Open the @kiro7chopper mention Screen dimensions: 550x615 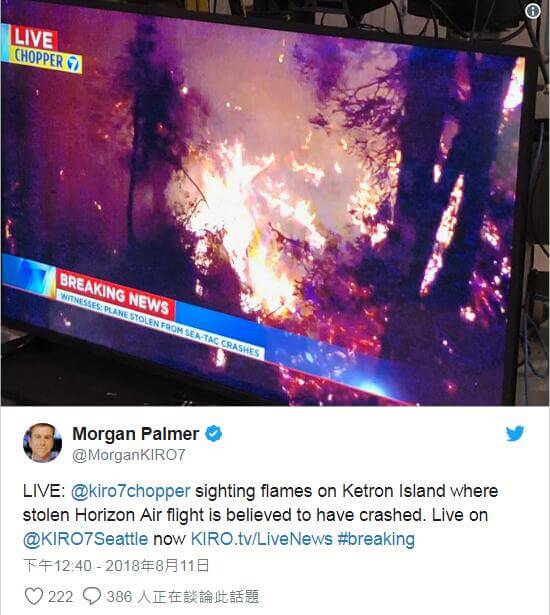point(131,491)
